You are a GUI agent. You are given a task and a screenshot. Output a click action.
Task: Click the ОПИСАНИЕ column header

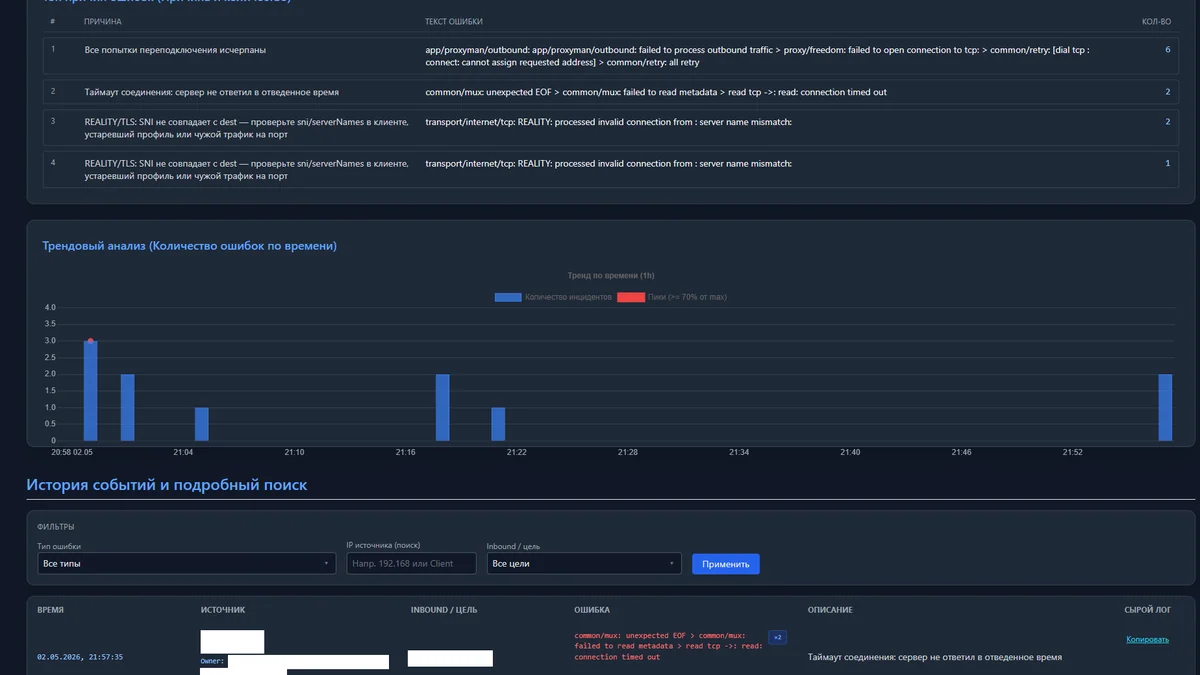tap(830, 609)
